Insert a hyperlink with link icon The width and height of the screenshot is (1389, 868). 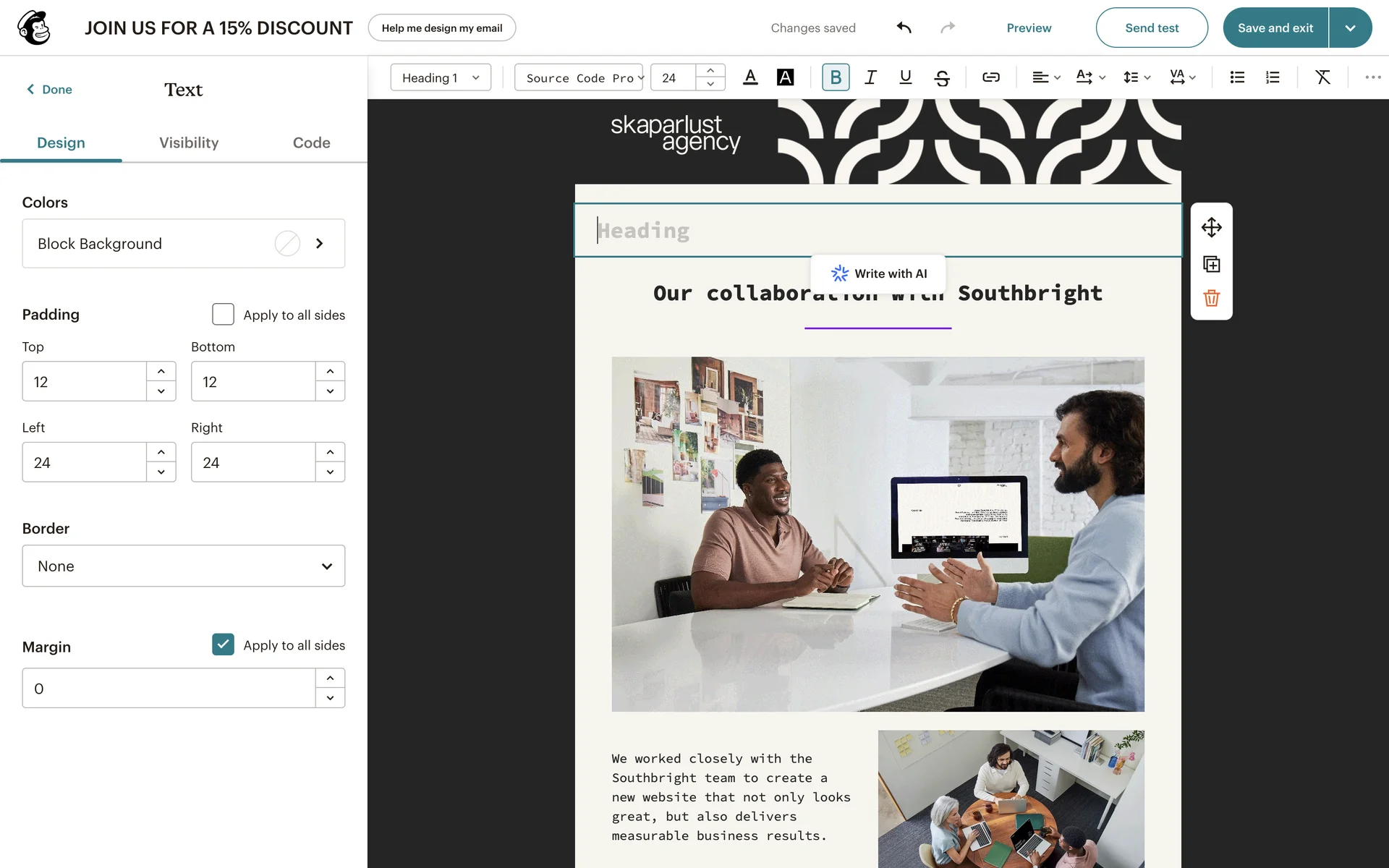990,77
